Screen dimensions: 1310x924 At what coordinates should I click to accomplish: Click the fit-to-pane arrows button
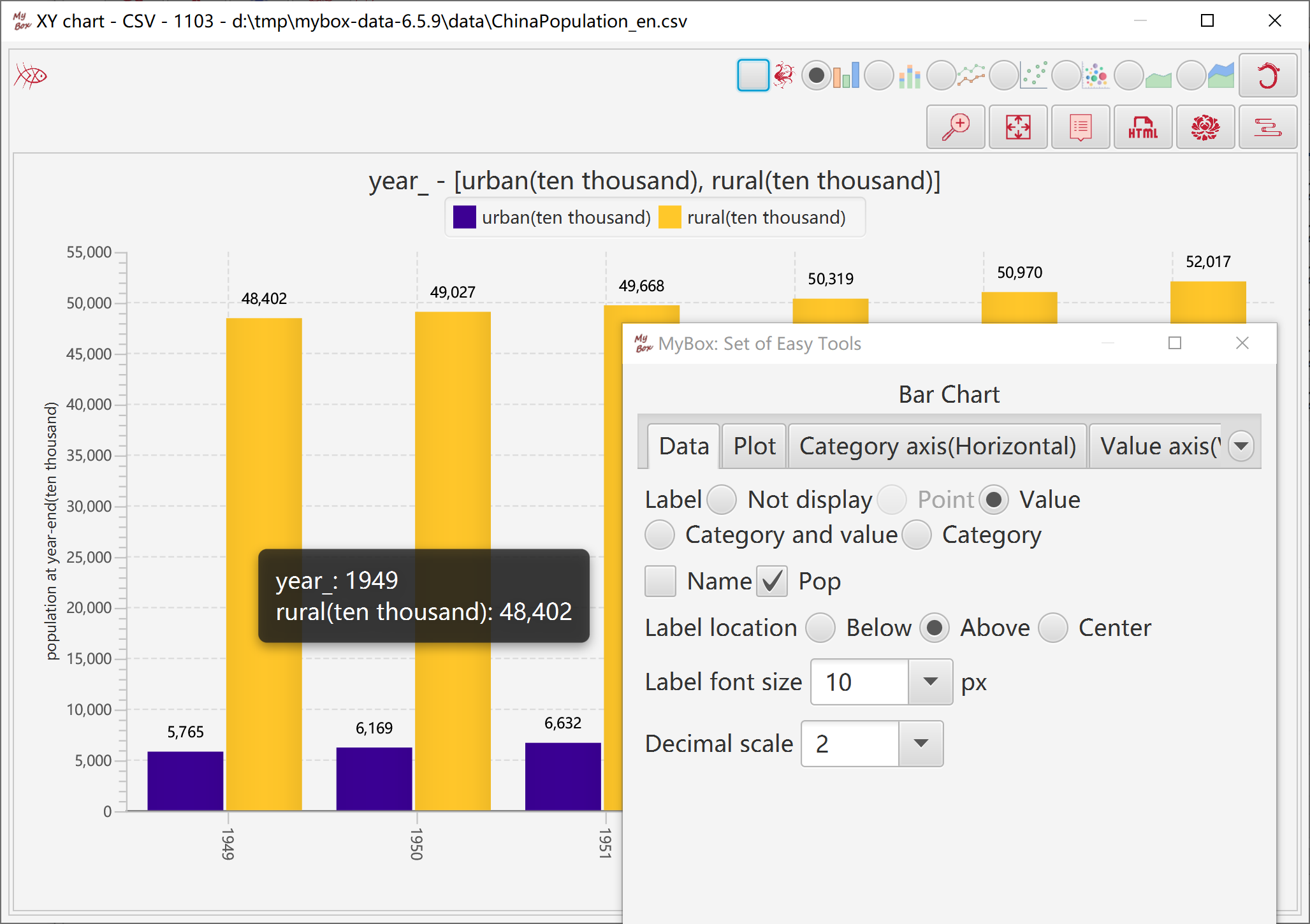tap(1018, 127)
